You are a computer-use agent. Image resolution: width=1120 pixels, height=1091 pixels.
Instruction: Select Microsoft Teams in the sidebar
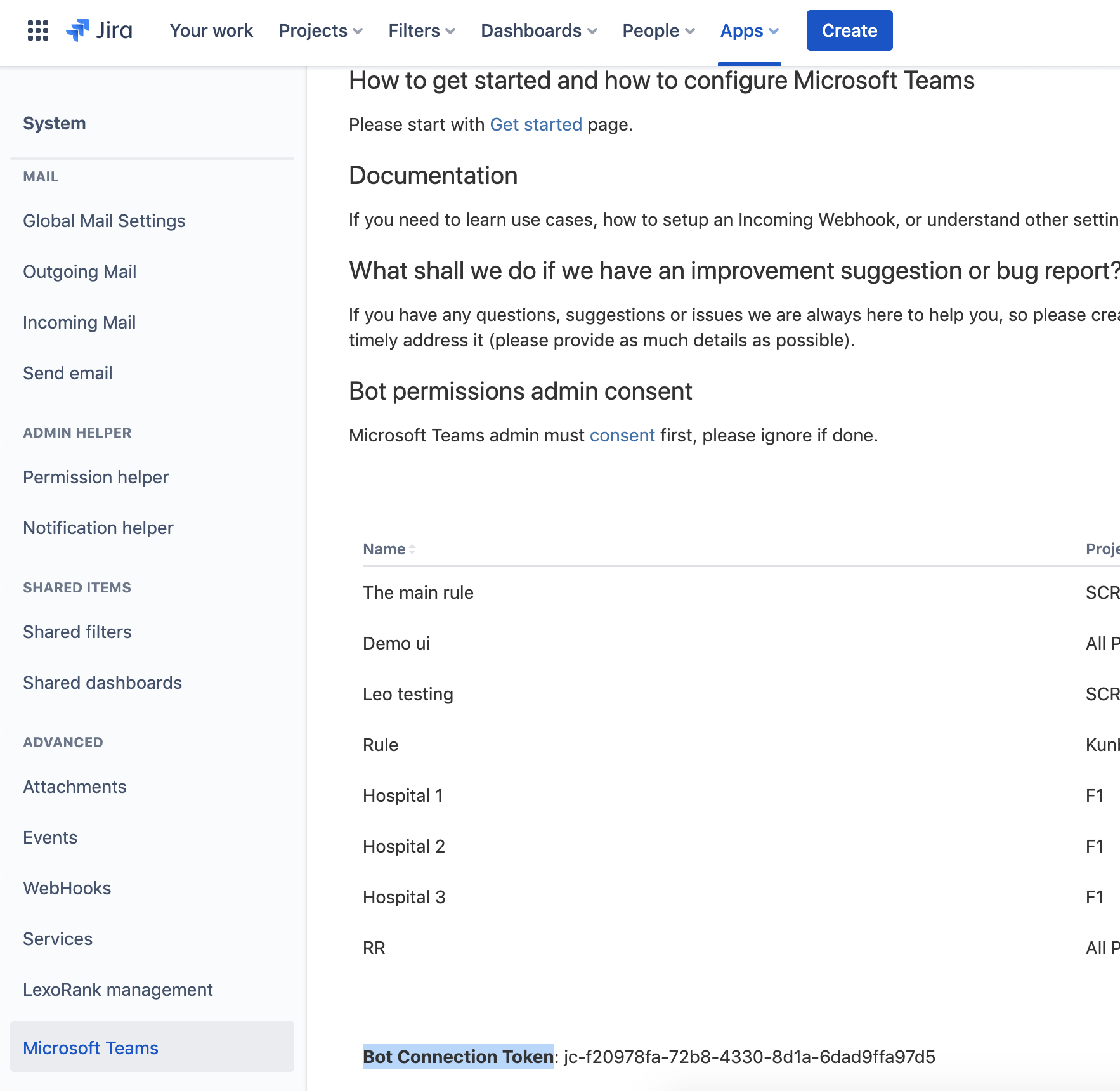click(x=91, y=1048)
